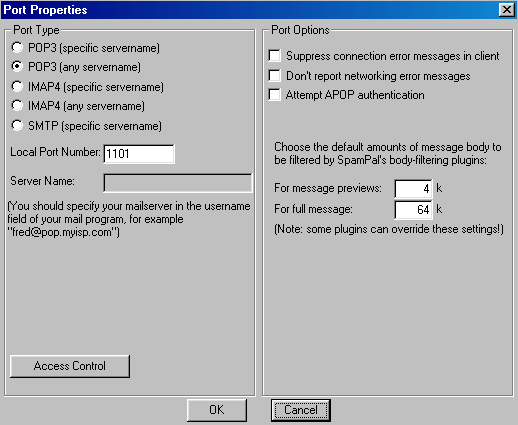
Task: Click the plugins override note text
Action: tap(389, 229)
